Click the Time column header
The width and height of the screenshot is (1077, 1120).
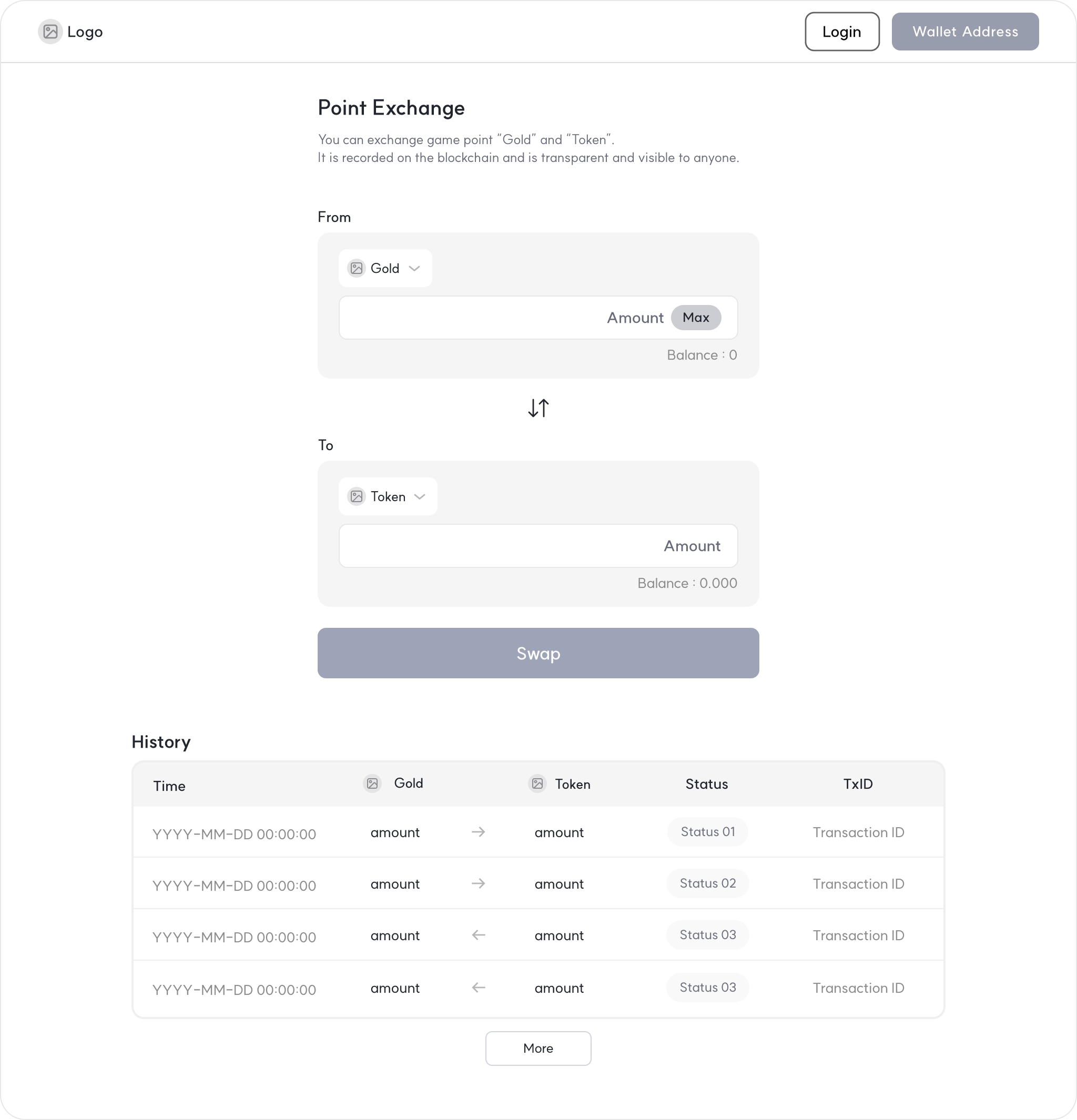169,786
